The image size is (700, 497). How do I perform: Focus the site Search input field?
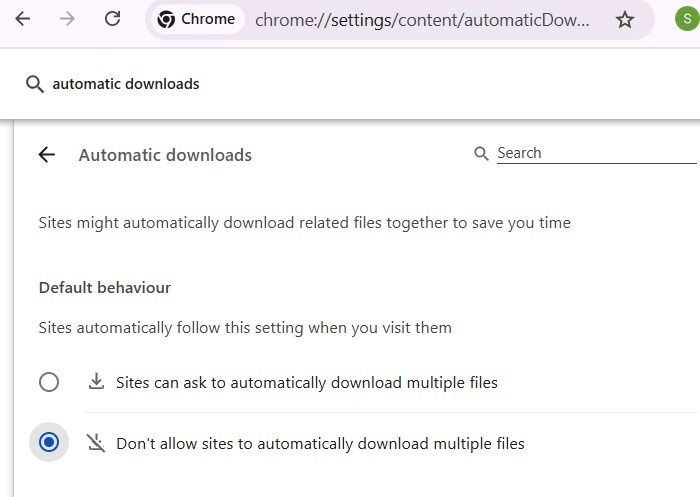(596, 153)
